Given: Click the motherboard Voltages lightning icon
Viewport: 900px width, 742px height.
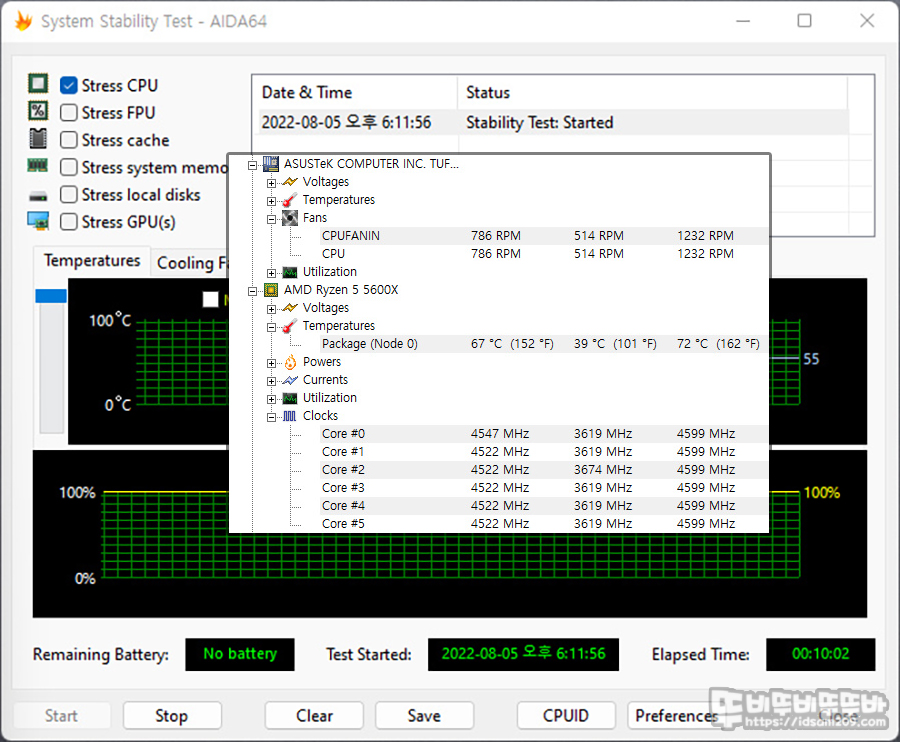Looking at the screenshot, I should pos(290,182).
